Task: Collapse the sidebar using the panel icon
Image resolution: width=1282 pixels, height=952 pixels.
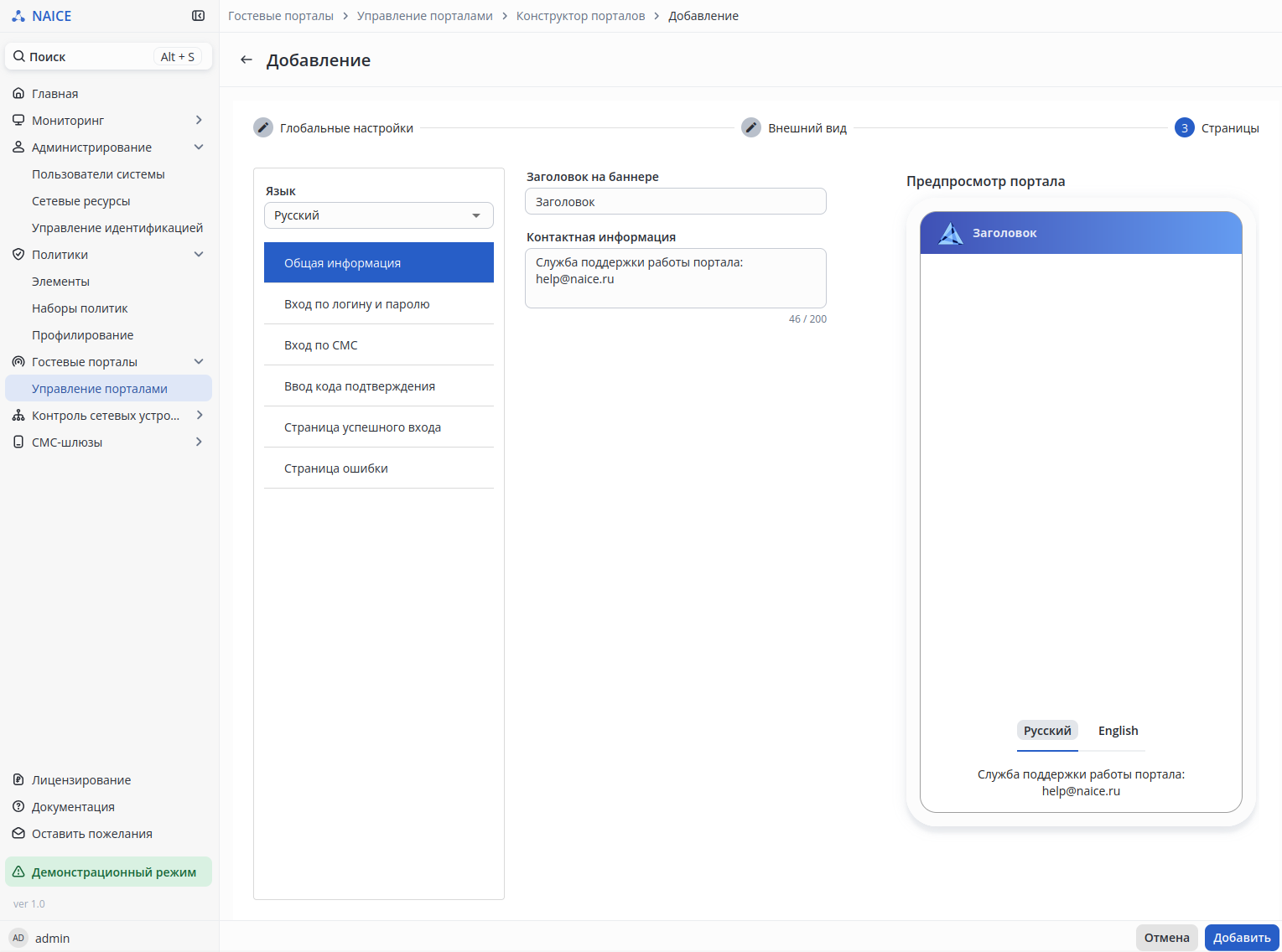Action: (x=198, y=16)
